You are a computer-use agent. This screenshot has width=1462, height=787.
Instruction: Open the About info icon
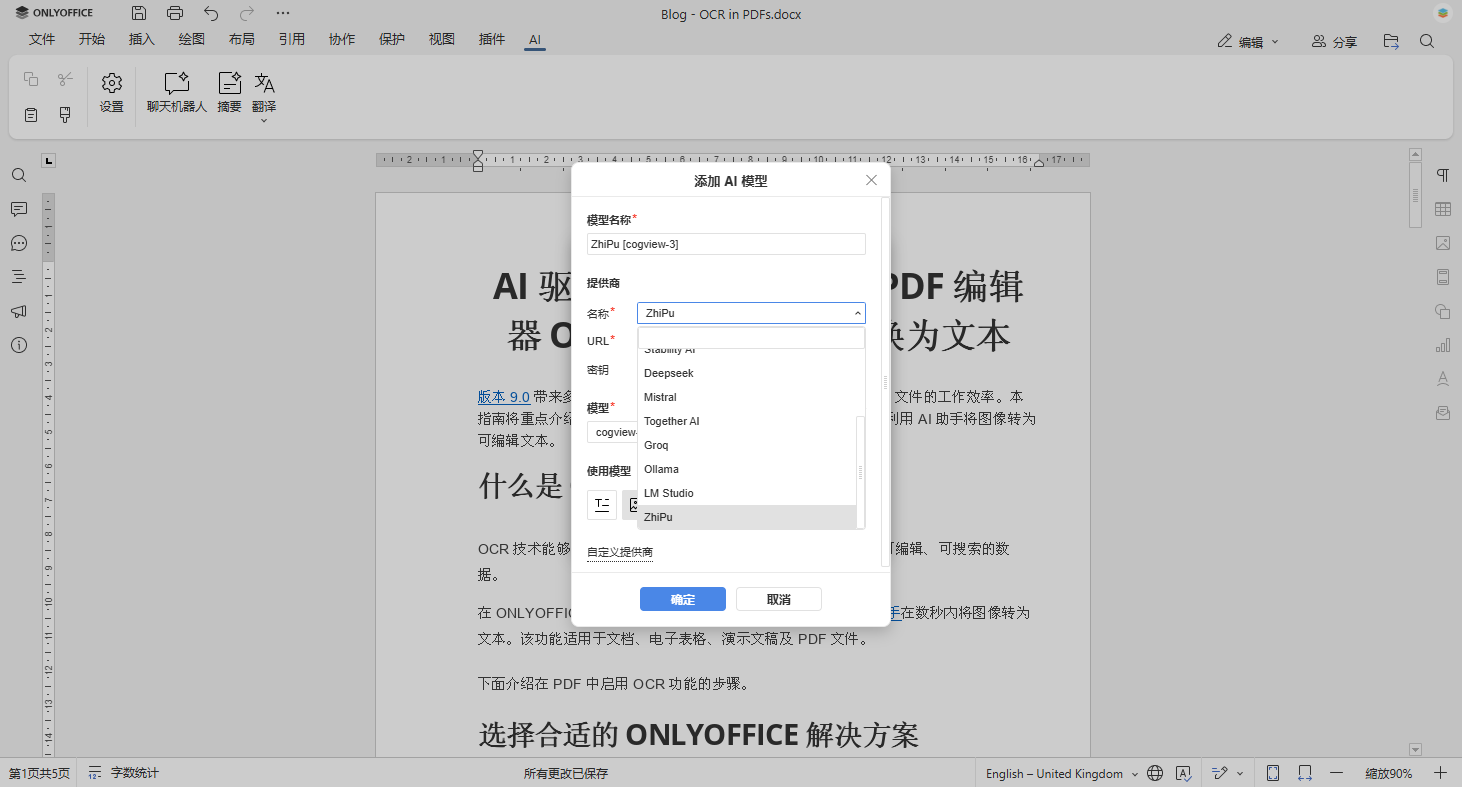coord(18,345)
